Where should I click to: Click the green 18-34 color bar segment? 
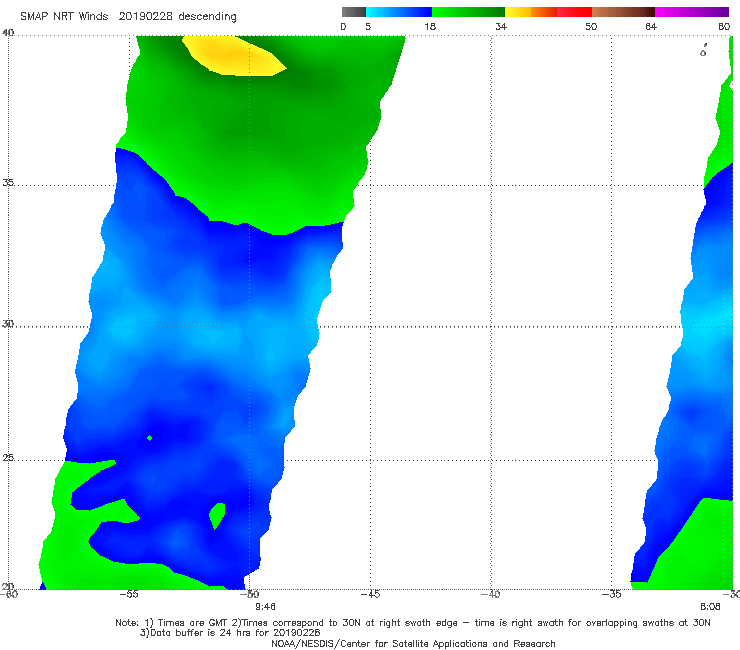468,12
